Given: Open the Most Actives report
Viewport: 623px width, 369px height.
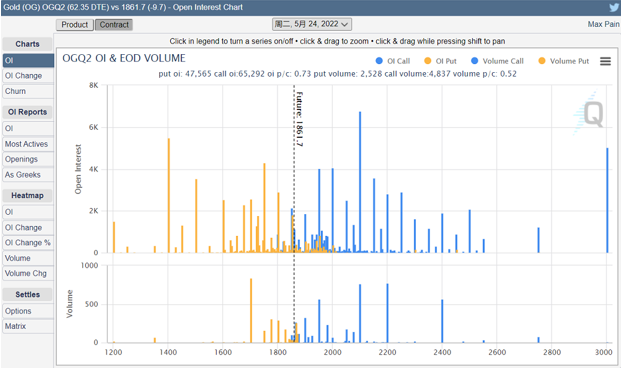Looking at the screenshot, I should 28,144.
